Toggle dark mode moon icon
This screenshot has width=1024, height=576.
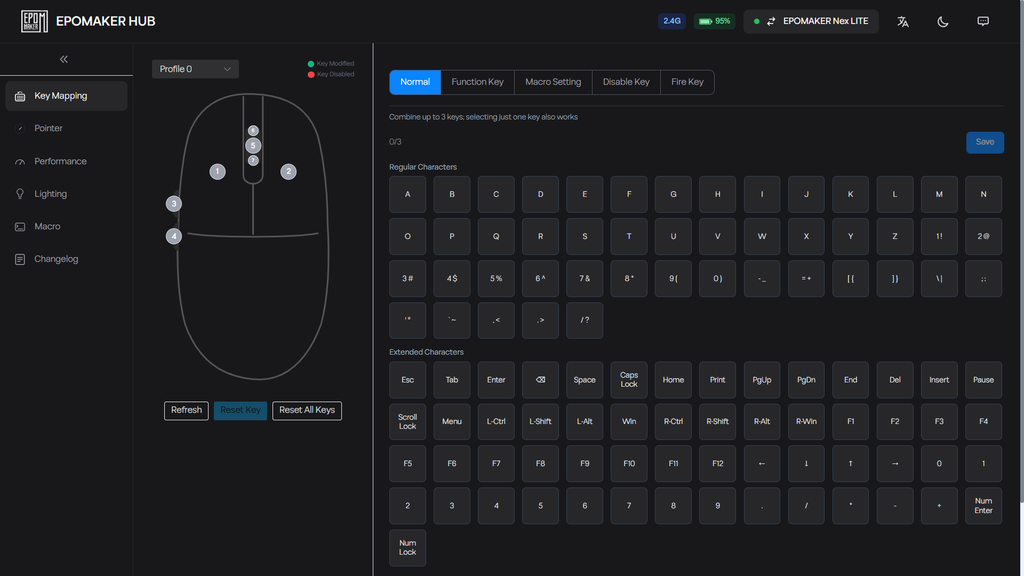pyautogui.click(x=942, y=22)
